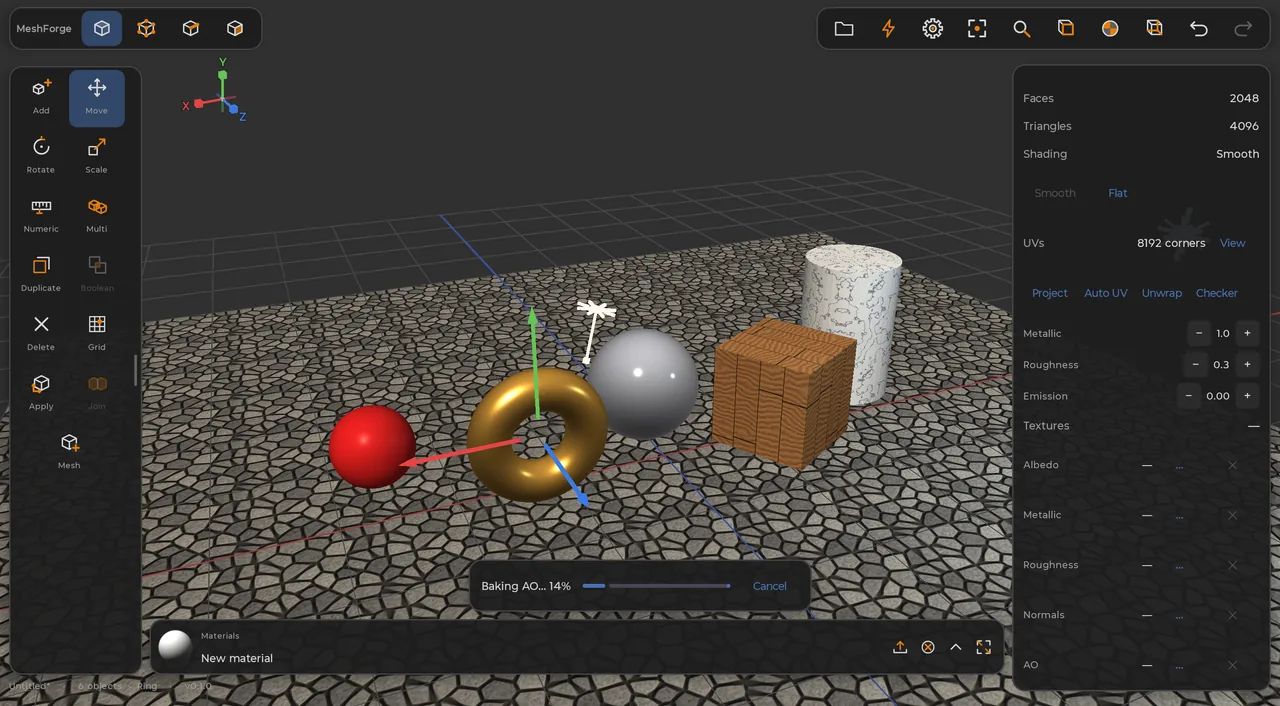Enable wireframe cube view

[1154, 29]
